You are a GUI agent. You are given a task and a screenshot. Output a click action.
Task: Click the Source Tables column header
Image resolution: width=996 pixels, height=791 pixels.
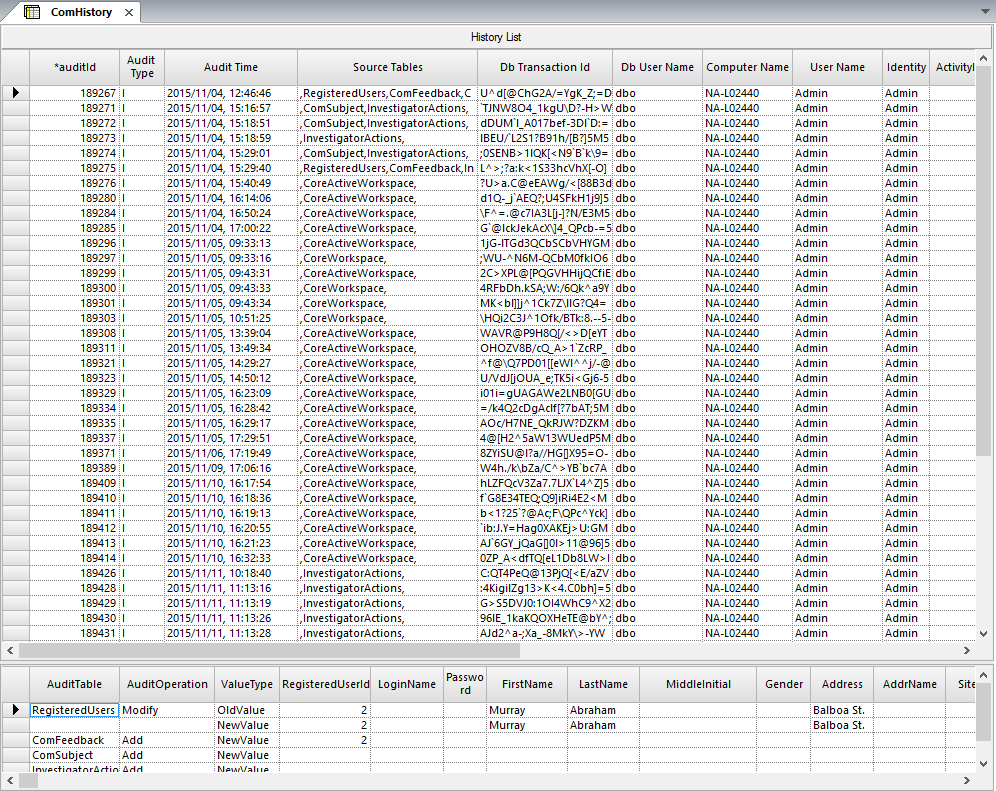click(388, 67)
